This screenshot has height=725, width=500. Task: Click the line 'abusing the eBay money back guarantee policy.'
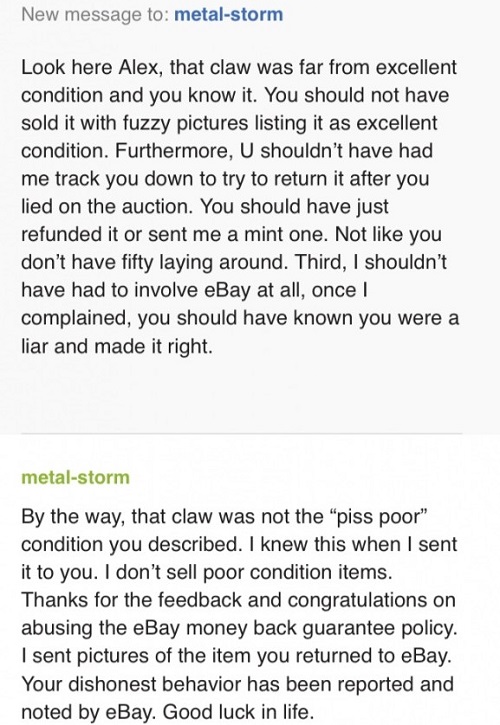(x=239, y=628)
